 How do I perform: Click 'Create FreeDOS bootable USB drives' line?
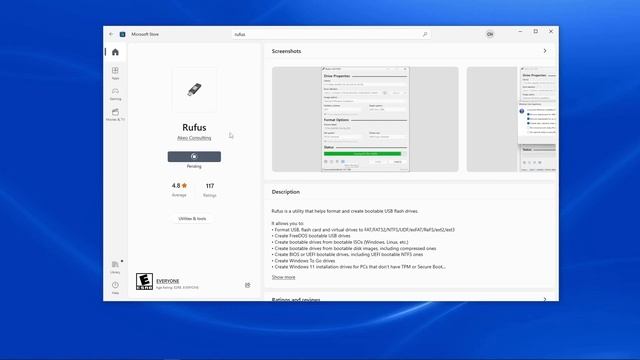[311, 236]
